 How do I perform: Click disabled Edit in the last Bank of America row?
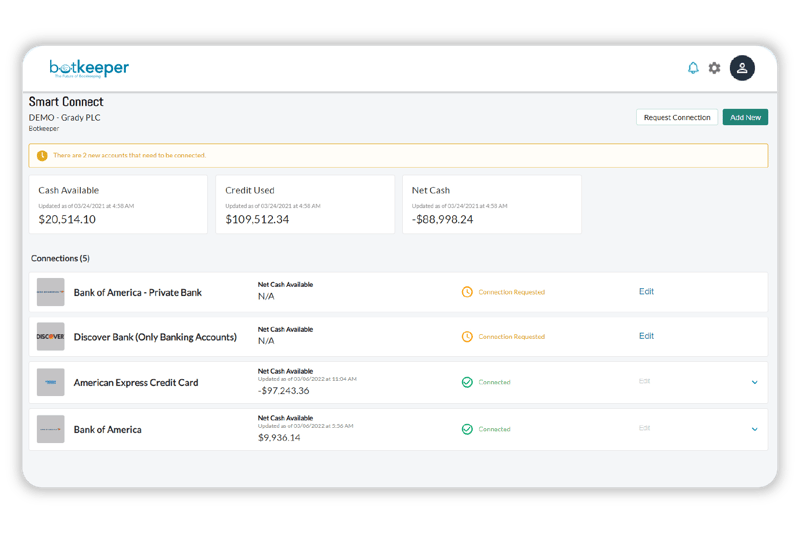point(644,428)
